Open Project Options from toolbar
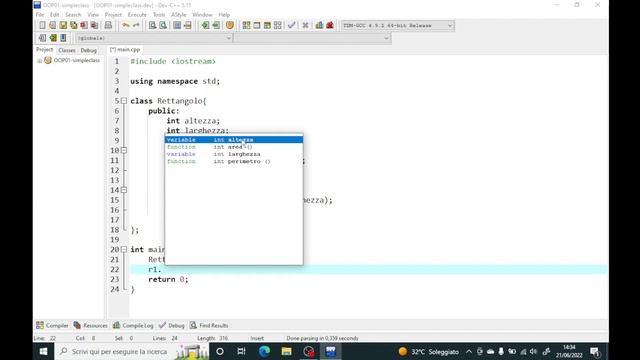 pos(230,25)
